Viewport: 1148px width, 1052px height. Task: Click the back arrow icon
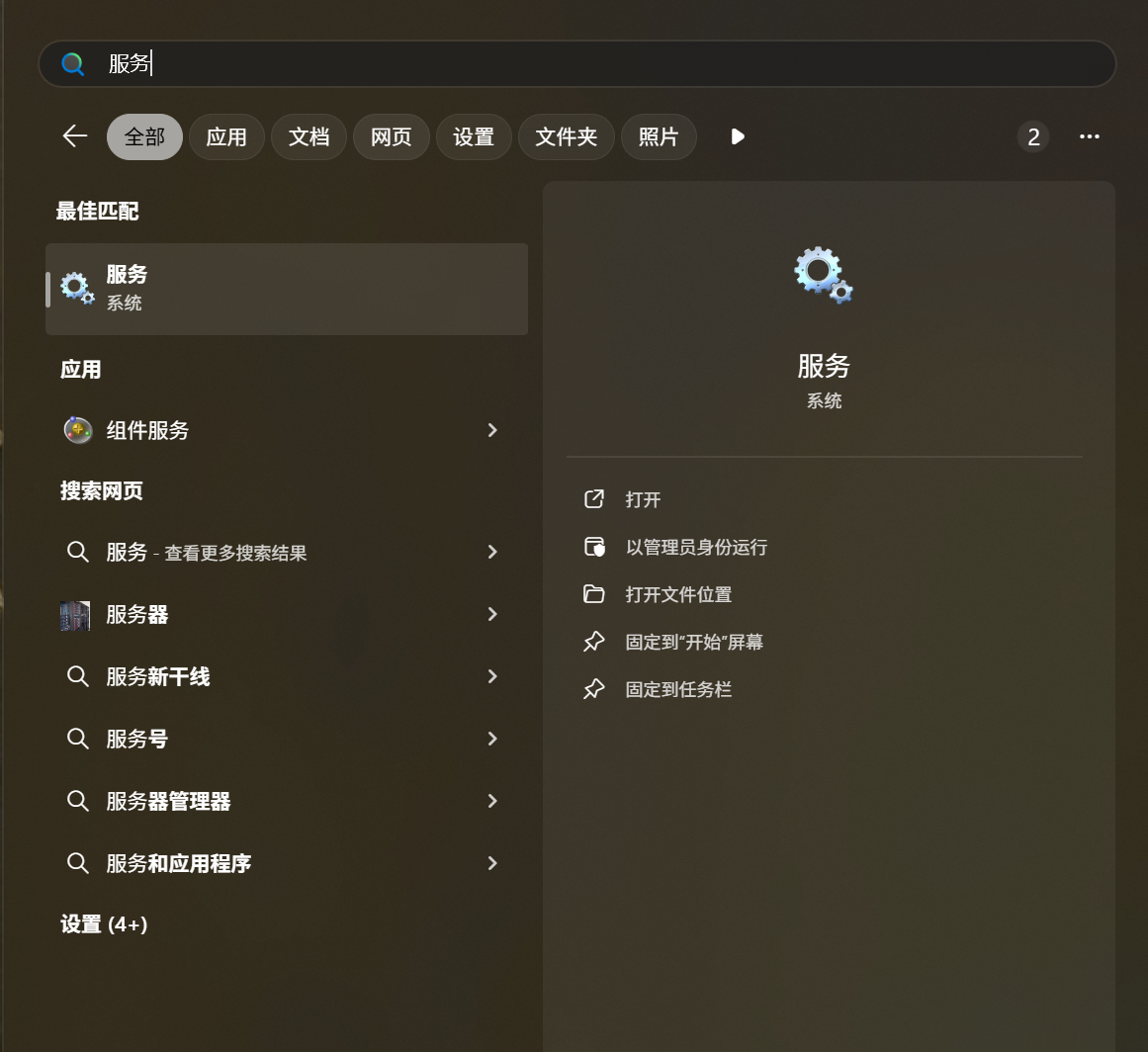click(75, 136)
